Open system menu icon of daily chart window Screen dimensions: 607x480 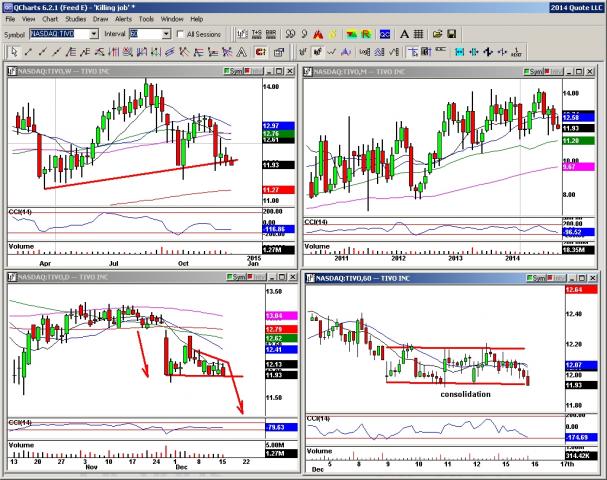[x=12, y=277]
